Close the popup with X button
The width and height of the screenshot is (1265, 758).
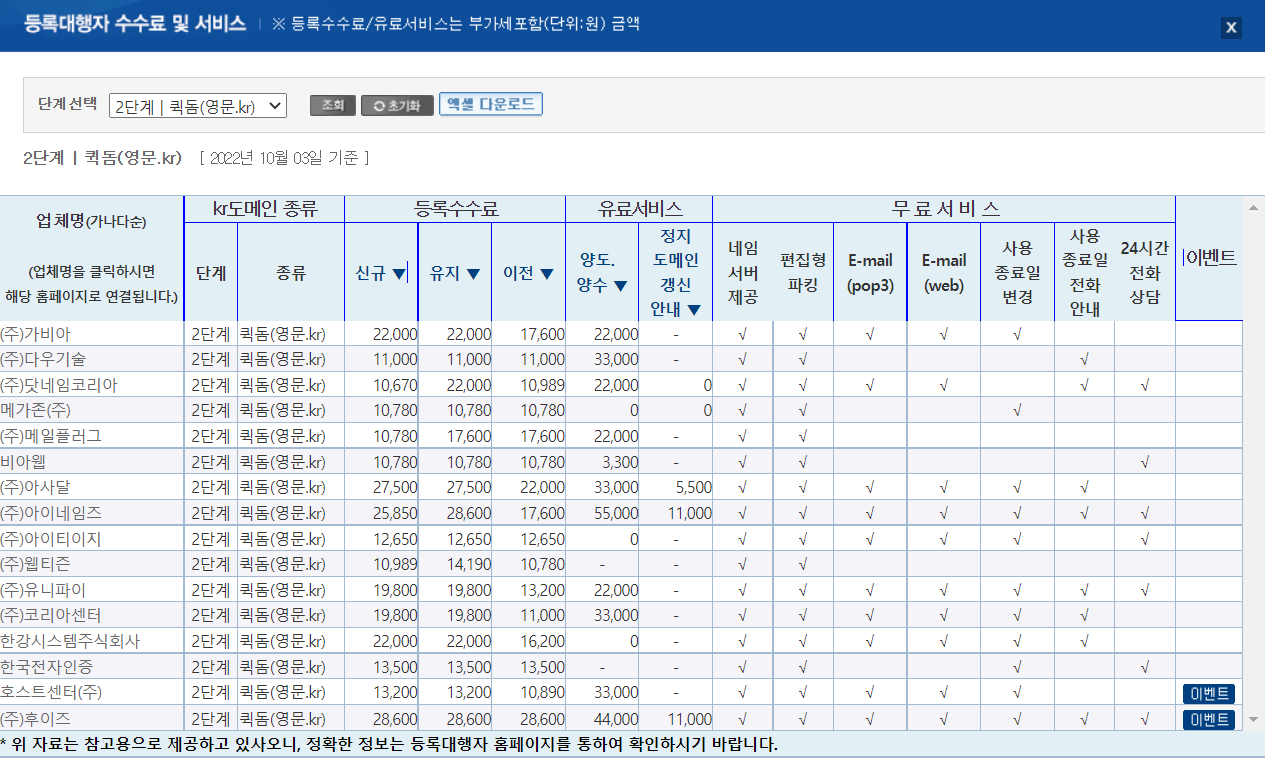(1231, 28)
